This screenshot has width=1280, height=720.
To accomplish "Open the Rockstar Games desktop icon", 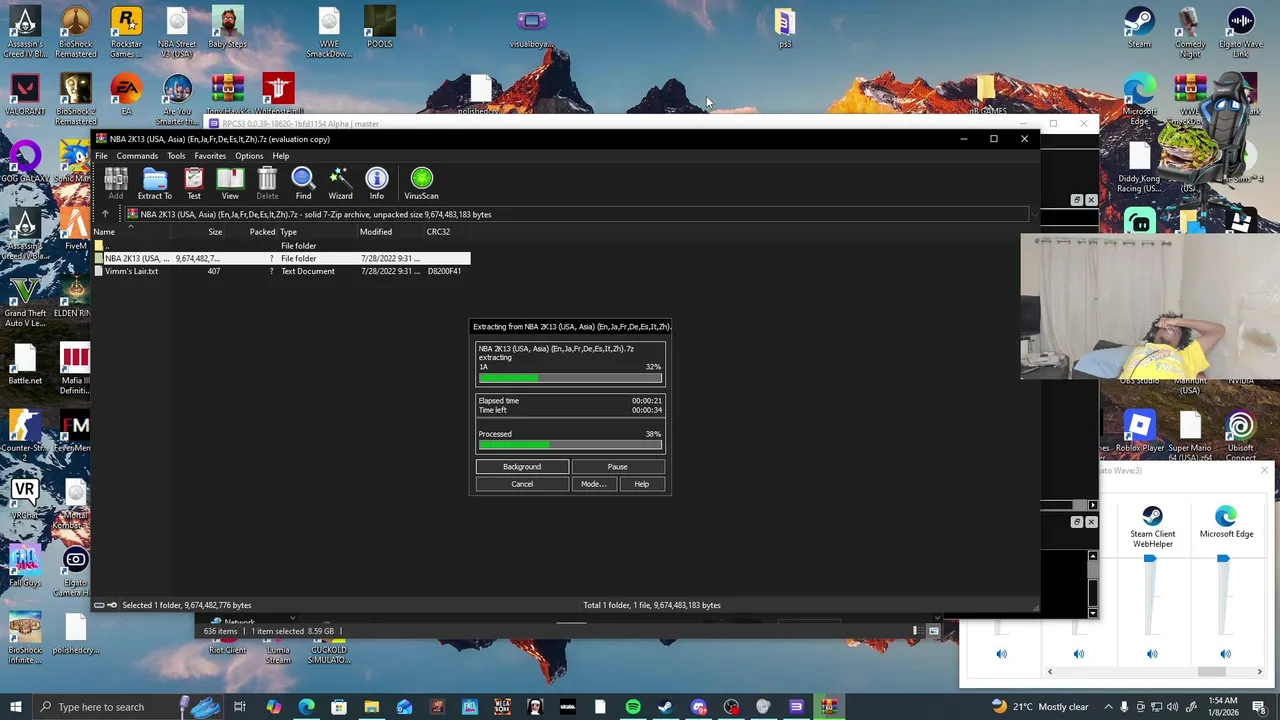I will tap(126, 33).
